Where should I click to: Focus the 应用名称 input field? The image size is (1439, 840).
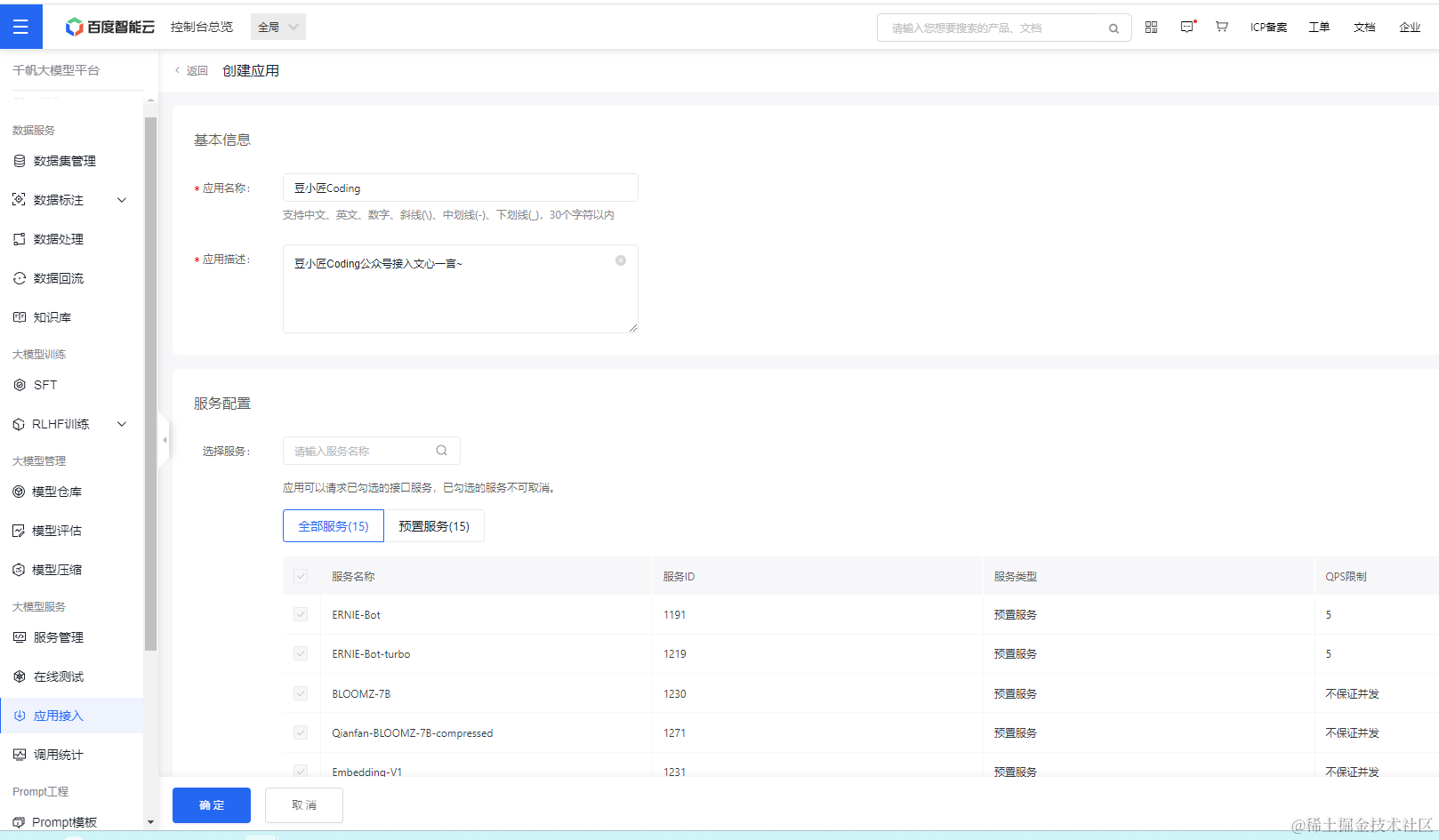click(461, 188)
